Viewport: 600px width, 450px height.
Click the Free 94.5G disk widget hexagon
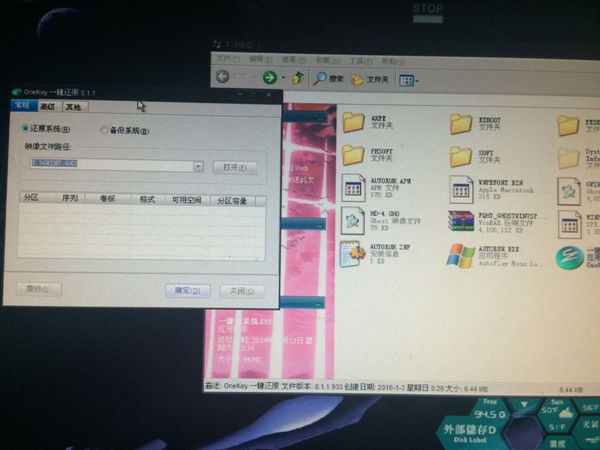[490, 410]
